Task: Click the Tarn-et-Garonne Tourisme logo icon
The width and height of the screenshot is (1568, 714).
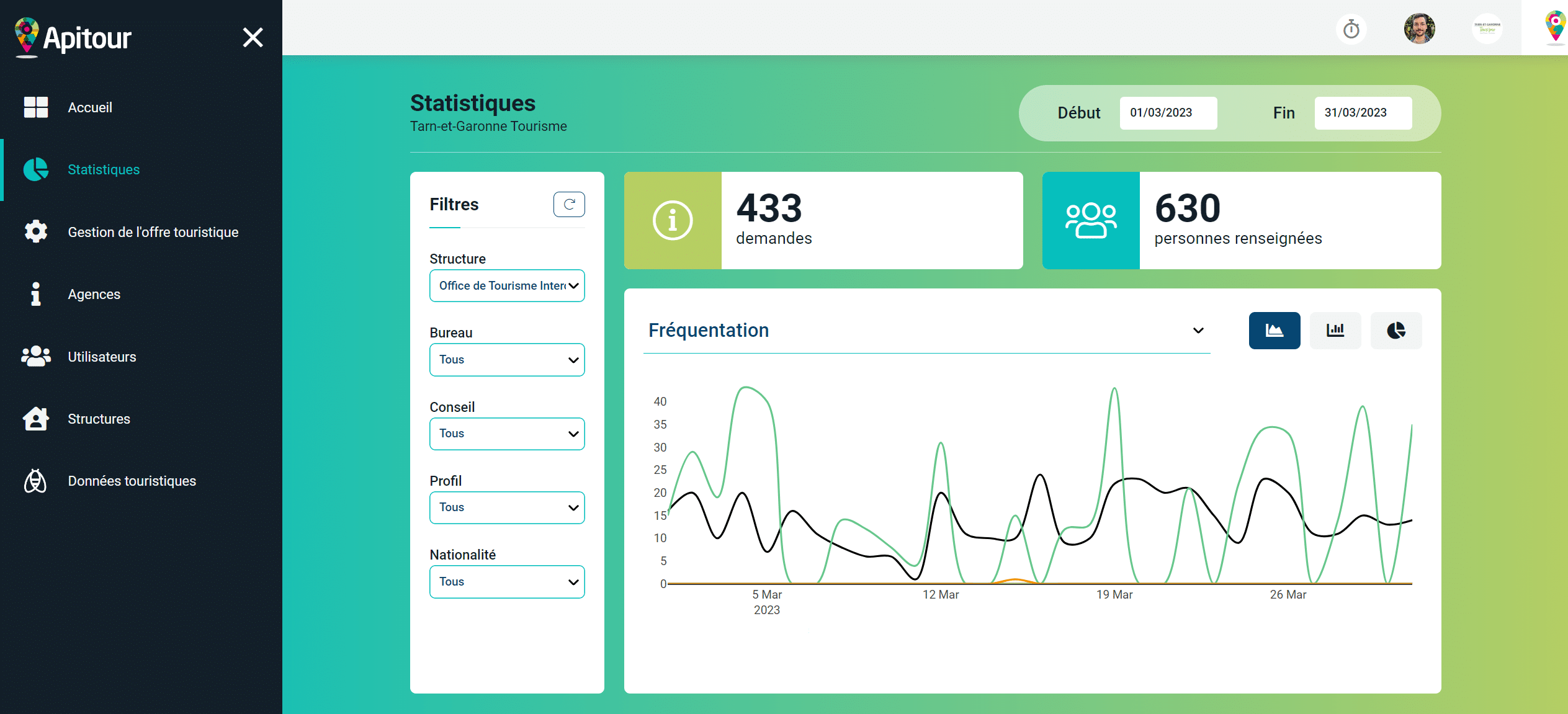Action: [1487, 29]
